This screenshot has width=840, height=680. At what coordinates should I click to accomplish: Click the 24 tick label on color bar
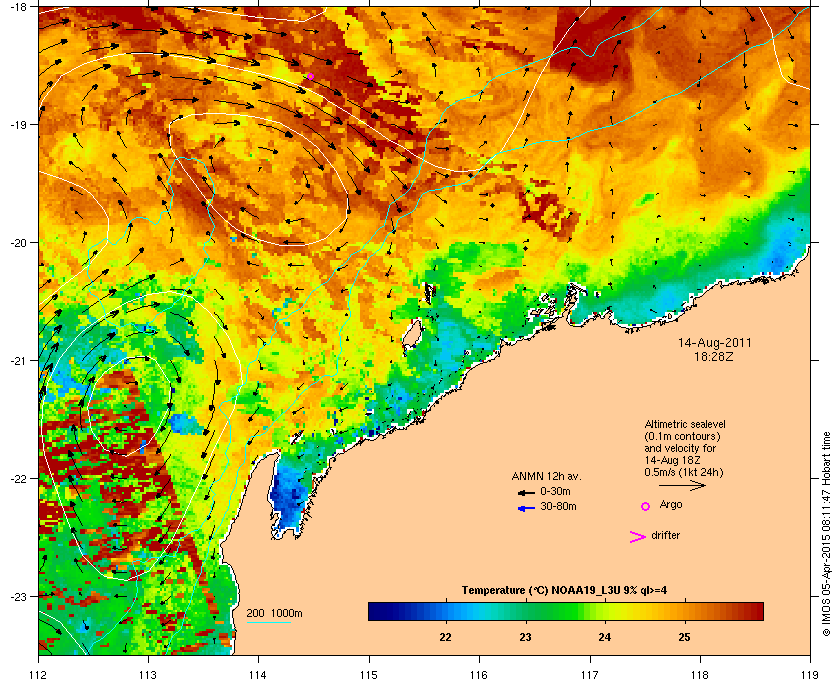(604, 637)
